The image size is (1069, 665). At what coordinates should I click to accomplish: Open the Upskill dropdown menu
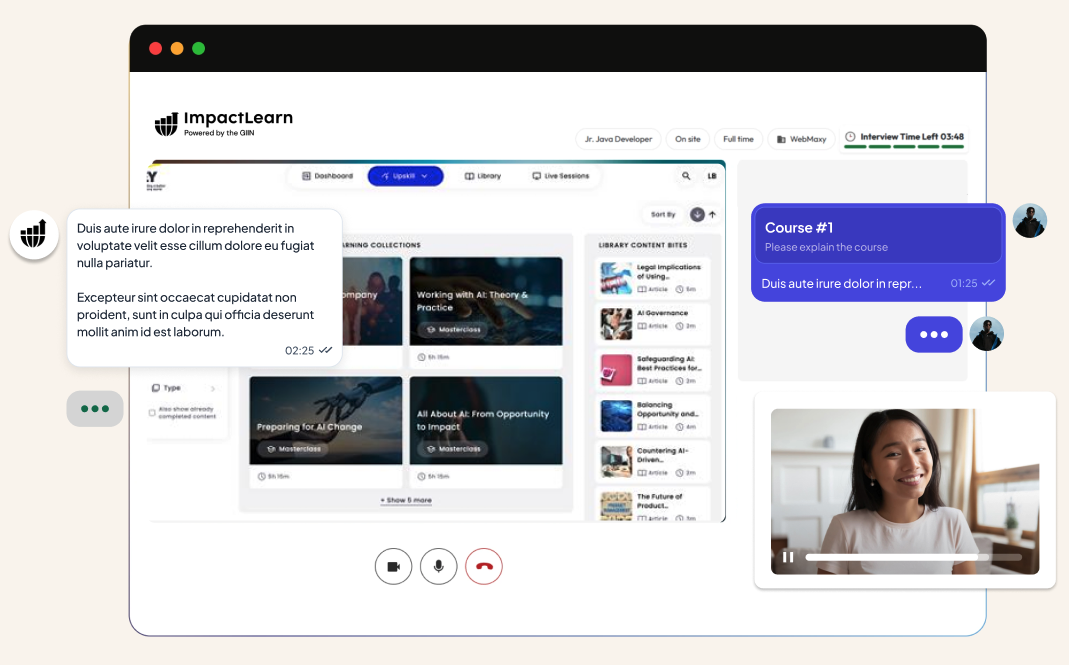tap(404, 176)
